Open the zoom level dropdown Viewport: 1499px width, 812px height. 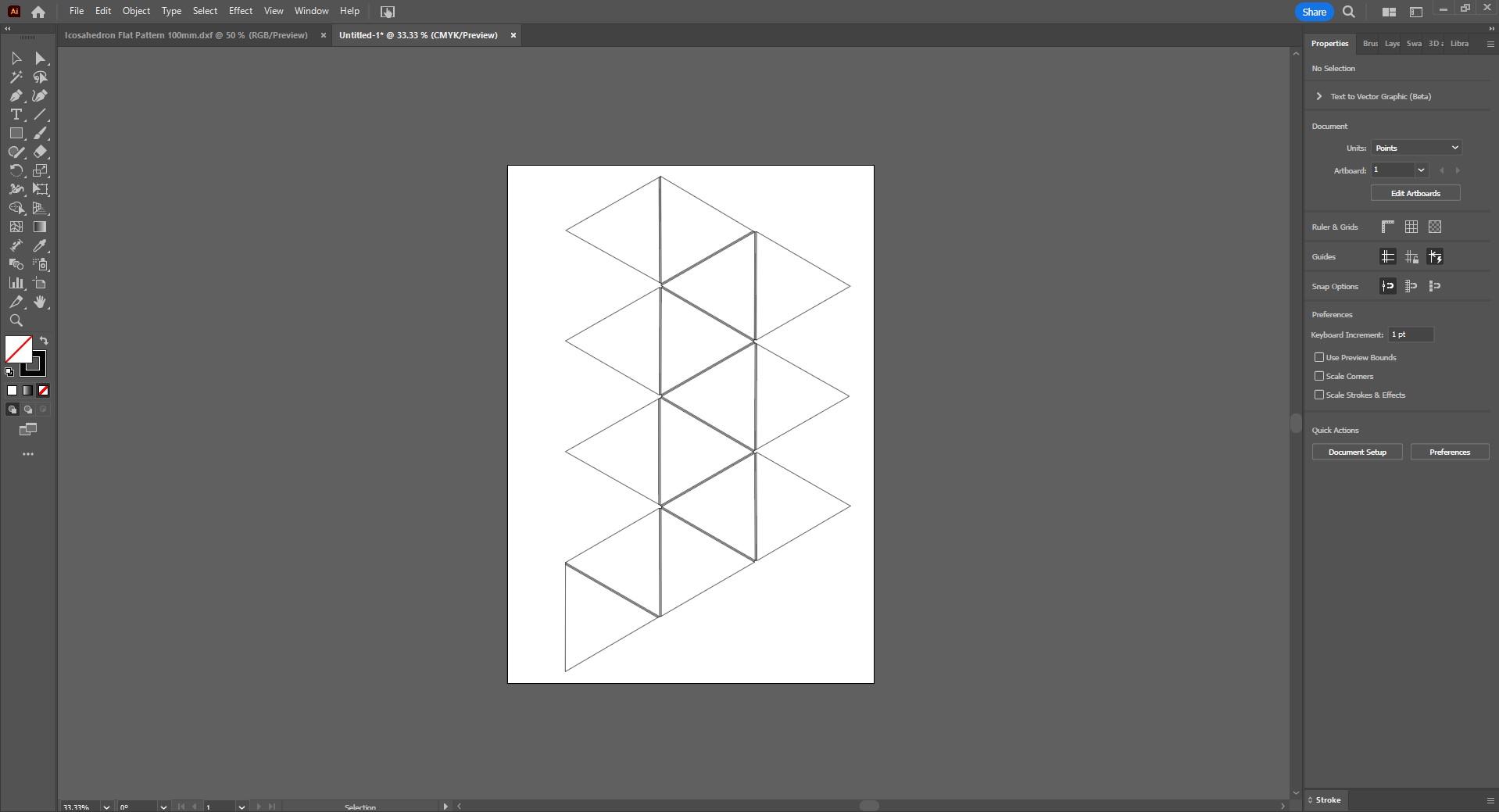(106, 807)
